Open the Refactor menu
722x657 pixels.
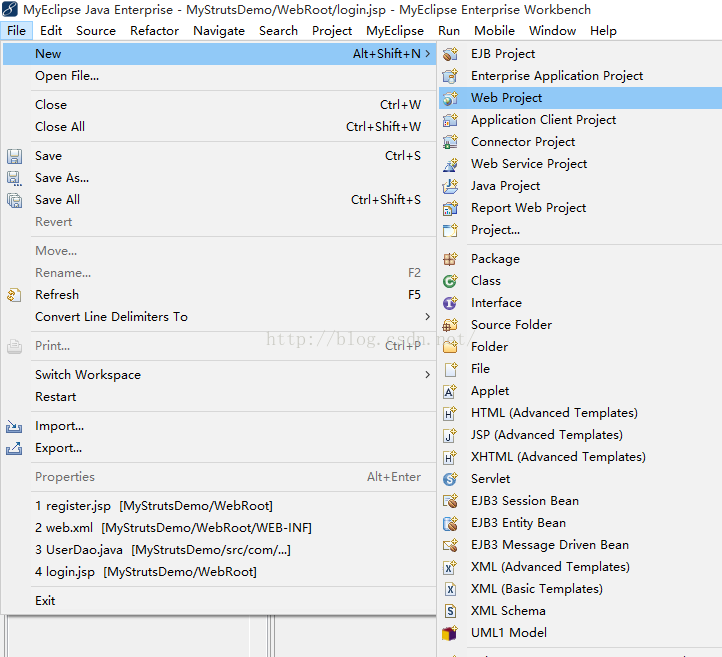[x=154, y=31]
